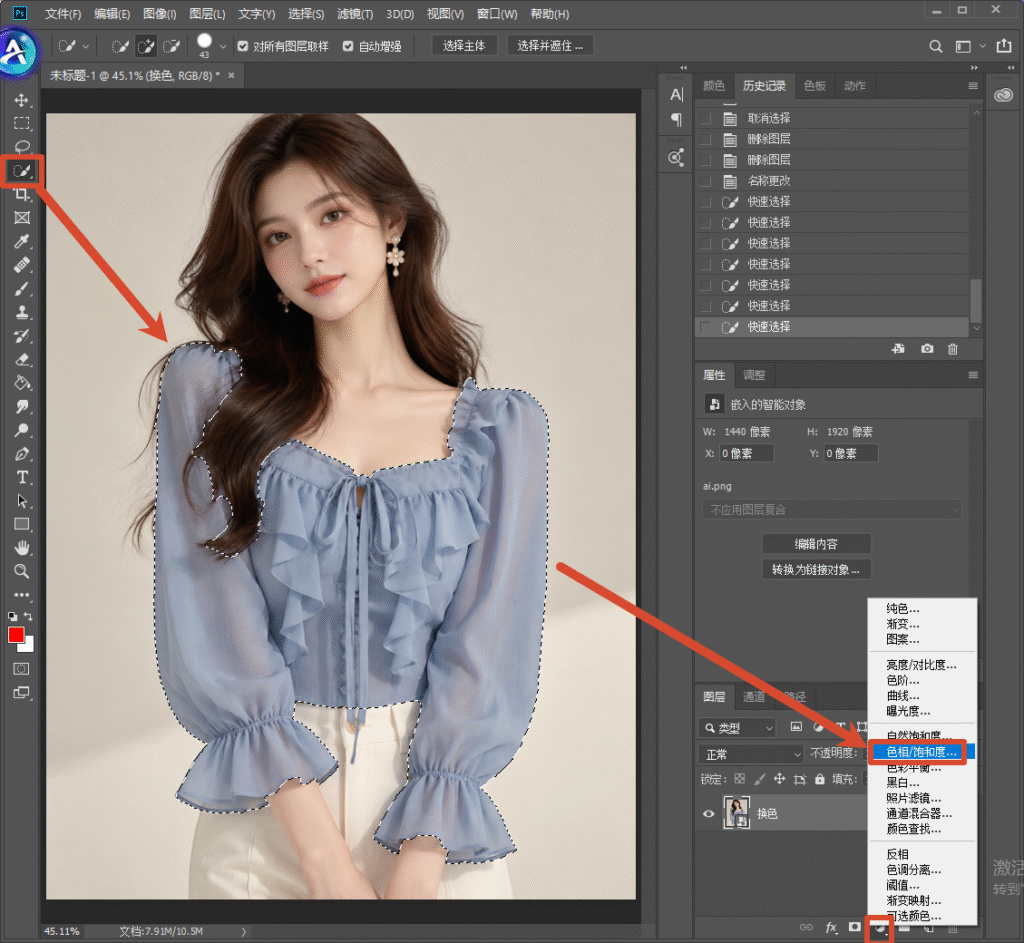Select the Spot Healing Brush tool
The width and height of the screenshot is (1024, 943).
pos(22,265)
